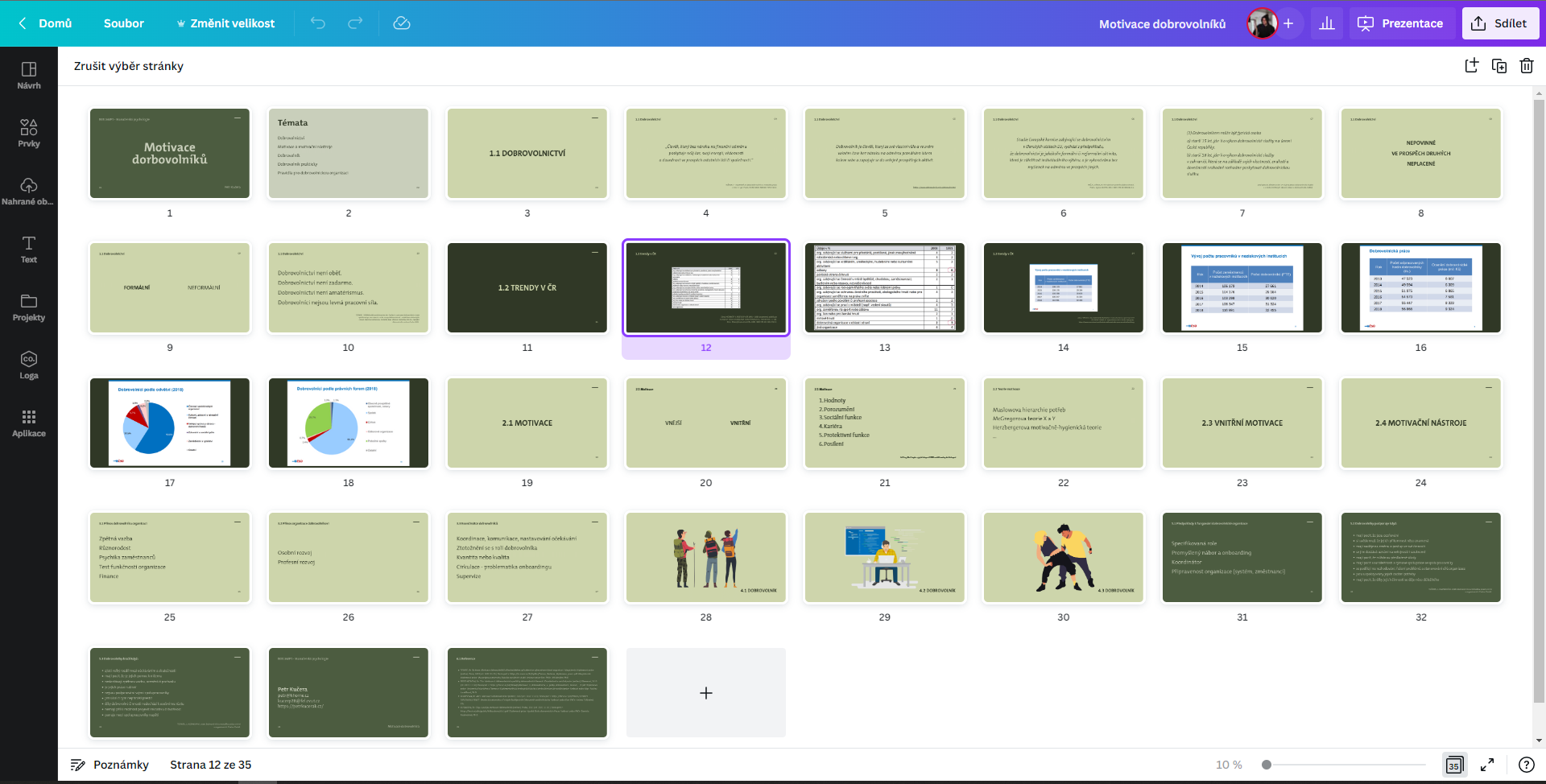Open the Soubor menu
The height and width of the screenshot is (784, 1546).
coord(124,23)
